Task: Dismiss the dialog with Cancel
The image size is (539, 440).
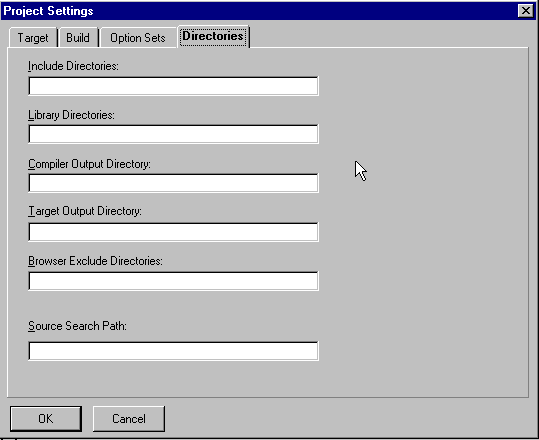Action: [129, 419]
